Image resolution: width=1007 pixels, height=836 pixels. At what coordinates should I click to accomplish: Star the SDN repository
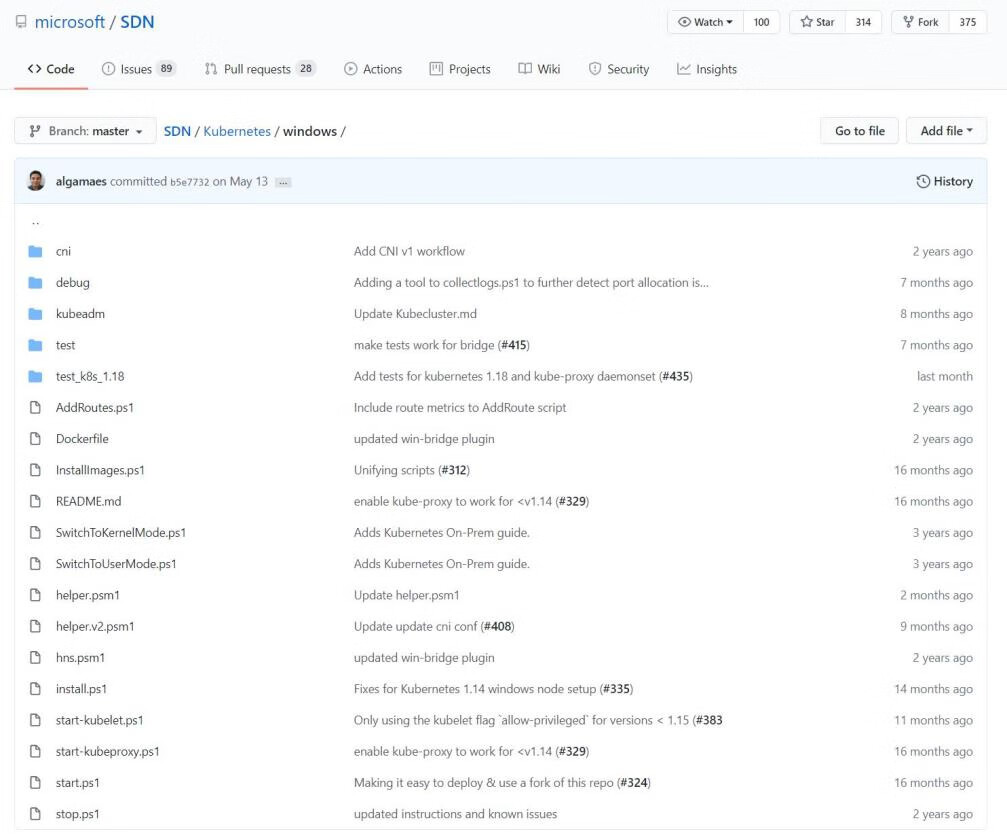pyautogui.click(x=817, y=22)
